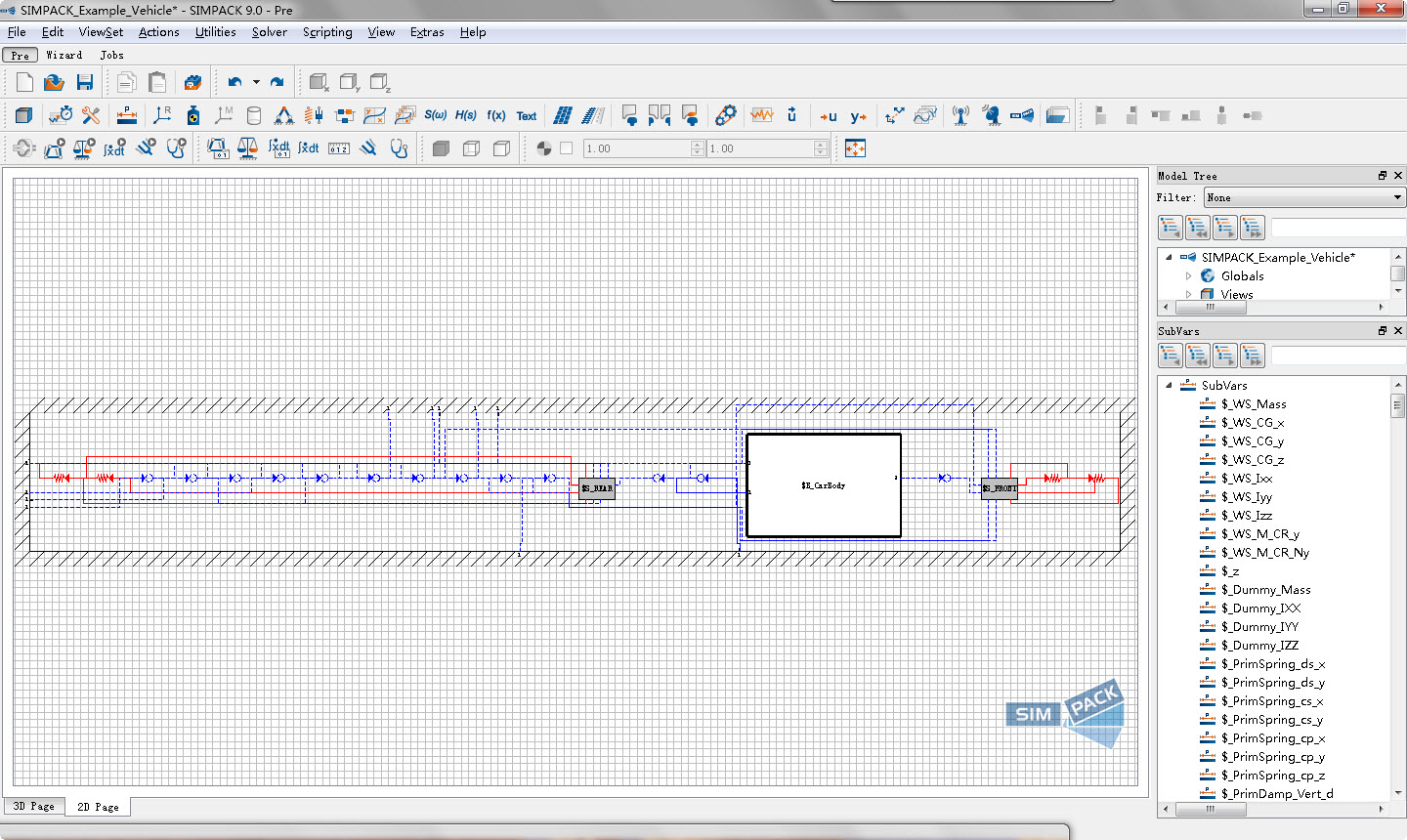This screenshot has height=840, width=1407.
Task: Click the blue gears and belt icon
Action: coord(725,115)
